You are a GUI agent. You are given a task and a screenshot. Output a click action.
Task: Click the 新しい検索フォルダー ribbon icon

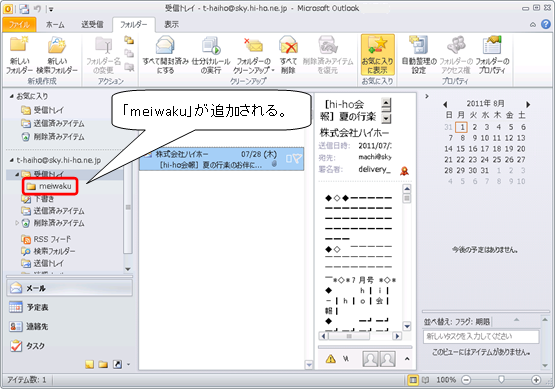pyautogui.click(x=57, y=45)
